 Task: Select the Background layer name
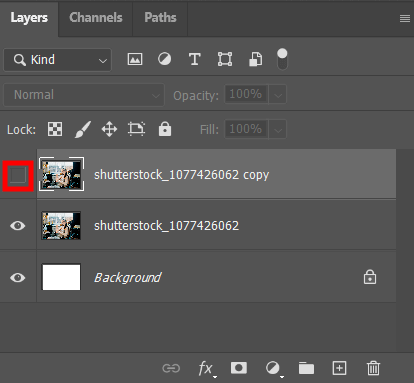tap(128, 278)
